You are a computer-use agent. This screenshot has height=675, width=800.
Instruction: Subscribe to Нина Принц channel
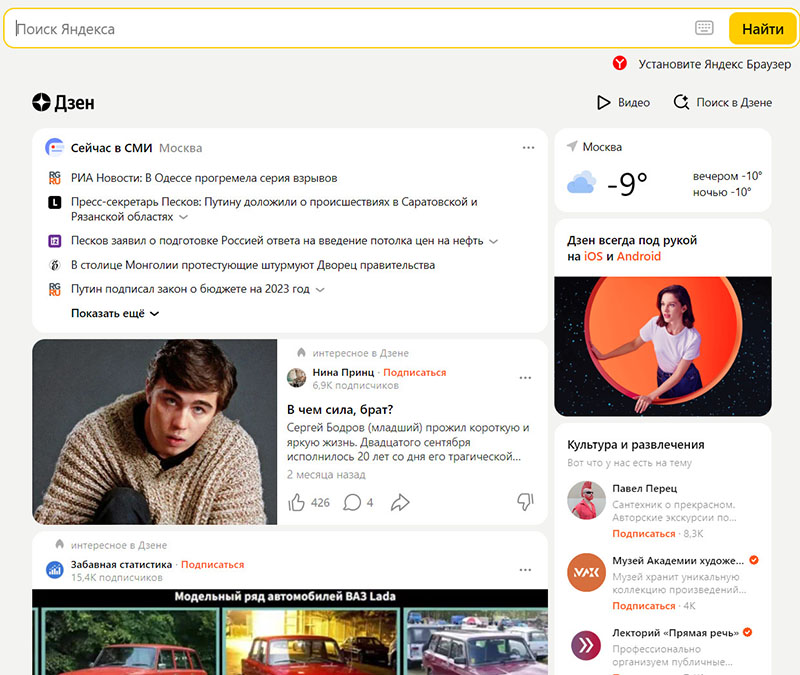pos(414,372)
